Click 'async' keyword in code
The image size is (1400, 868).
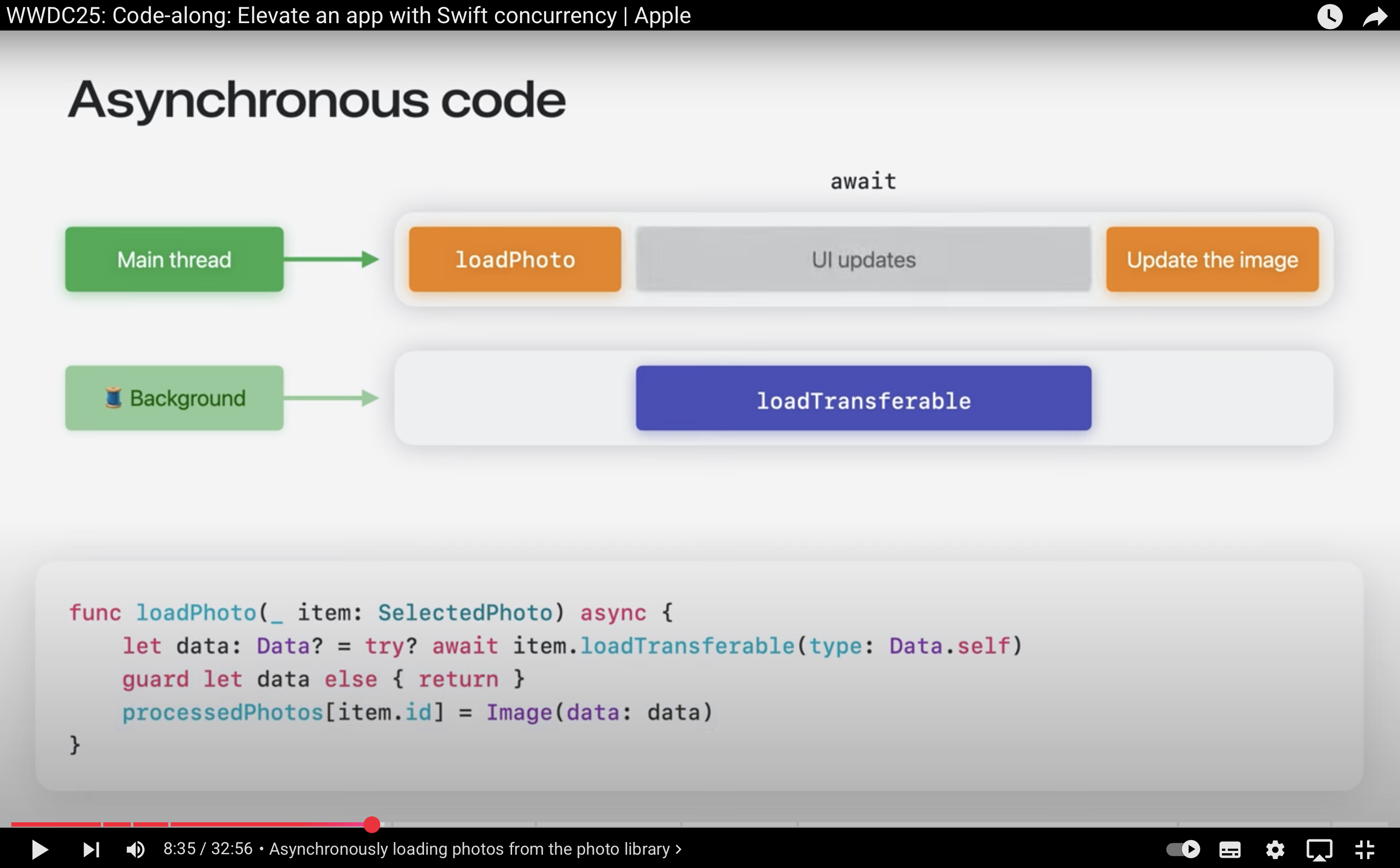tap(613, 613)
